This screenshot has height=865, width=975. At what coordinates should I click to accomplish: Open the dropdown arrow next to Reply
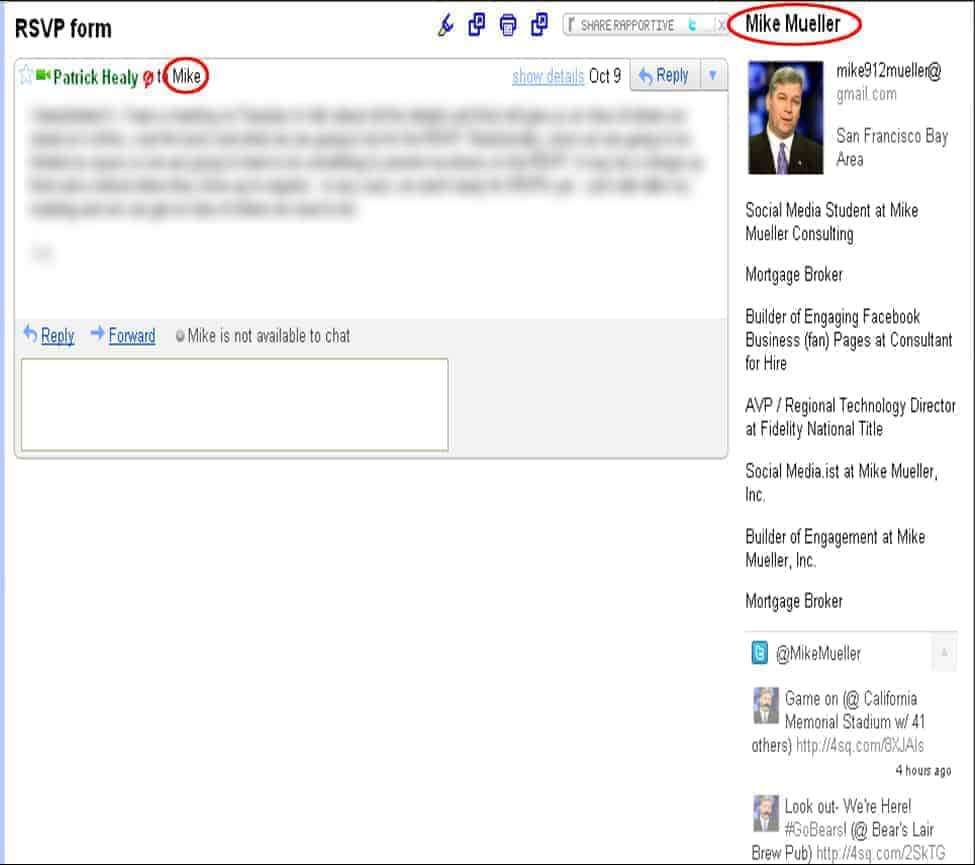pyautogui.click(x=713, y=76)
